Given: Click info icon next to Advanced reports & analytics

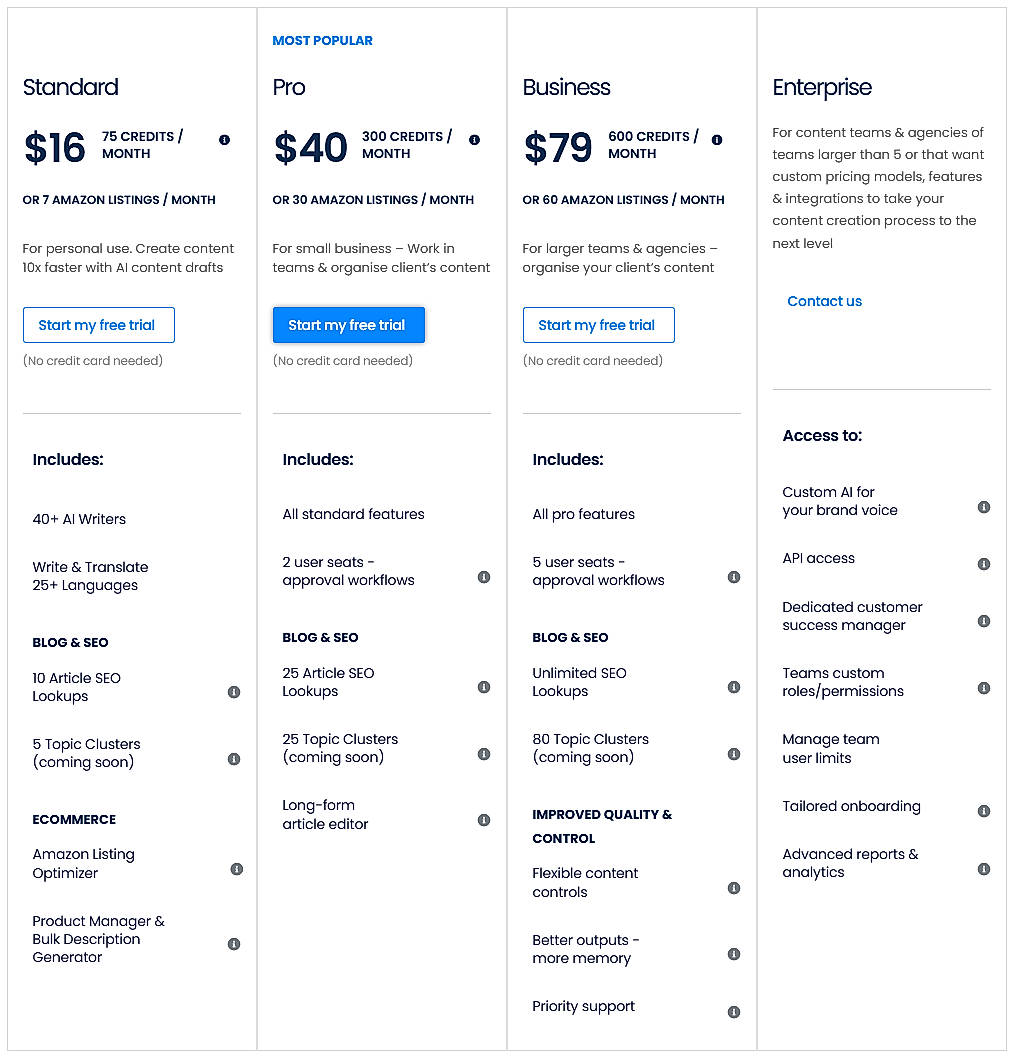Looking at the screenshot, I should click(x=984, y=869).
